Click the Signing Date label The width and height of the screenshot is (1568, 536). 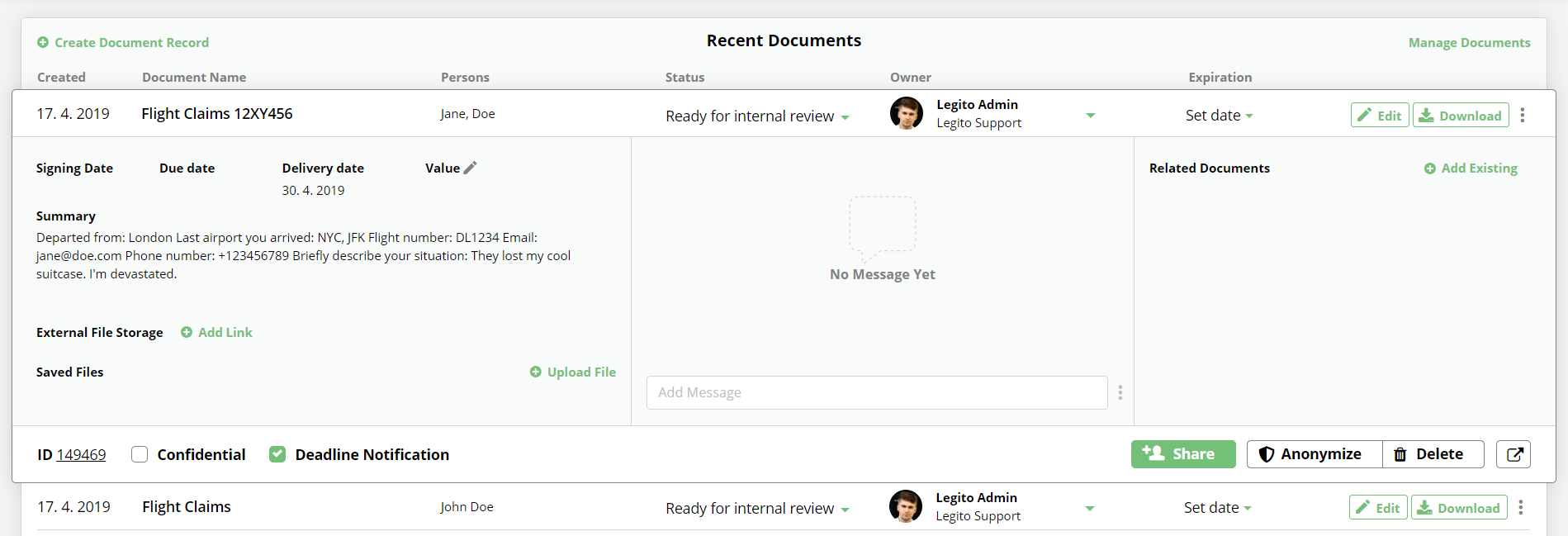[x=74, y=168]
